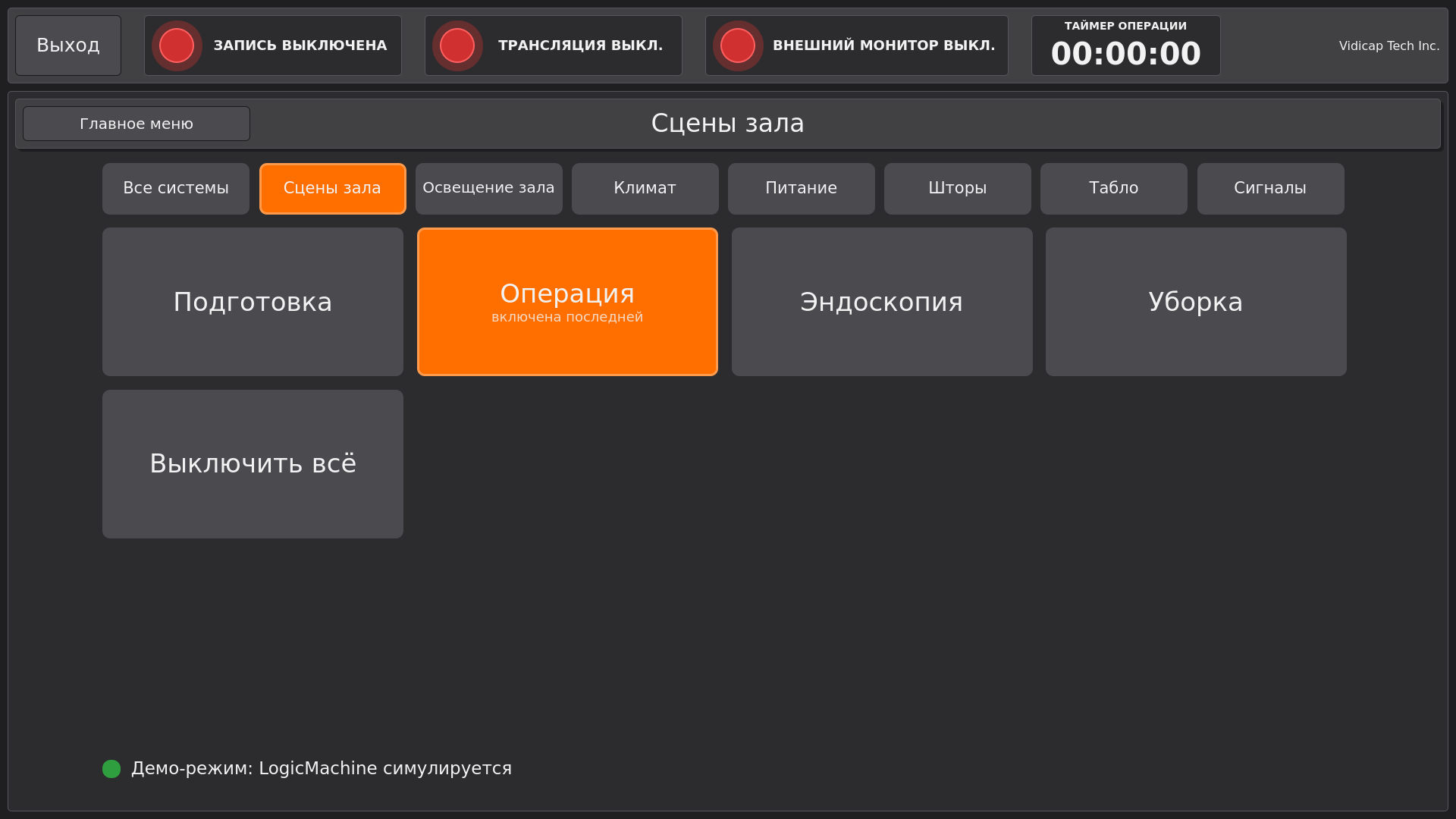
Task: Click the Сцены зала page heading
Action: (728, 124)
